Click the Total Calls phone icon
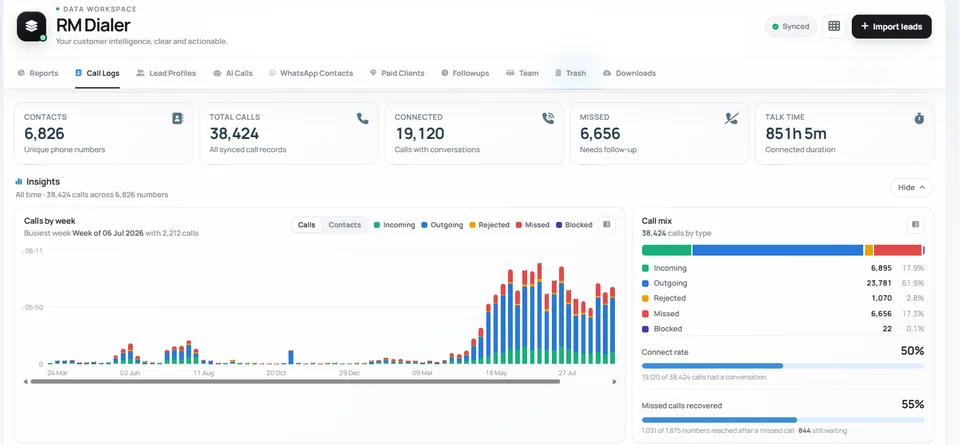Screen dimensions: 960x445 362,119
